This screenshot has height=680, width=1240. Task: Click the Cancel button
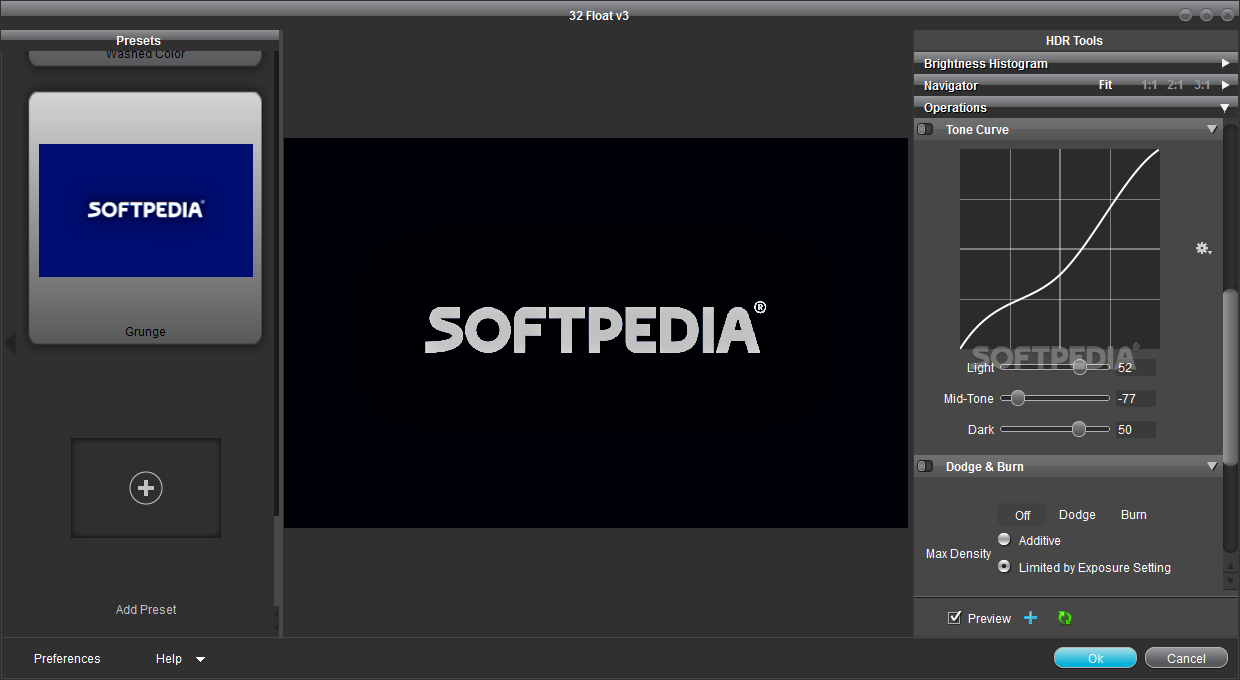[1186, 658]
